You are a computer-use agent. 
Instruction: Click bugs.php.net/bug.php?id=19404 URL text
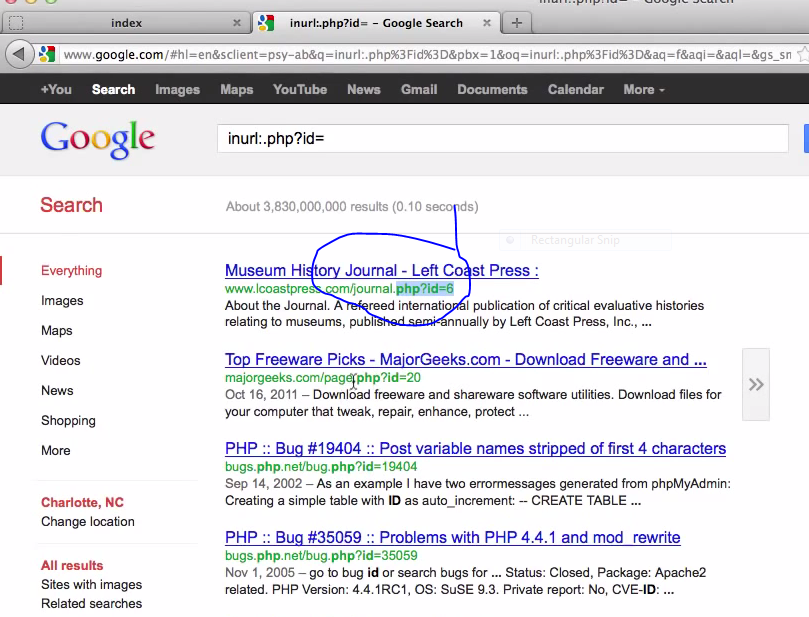321,467
